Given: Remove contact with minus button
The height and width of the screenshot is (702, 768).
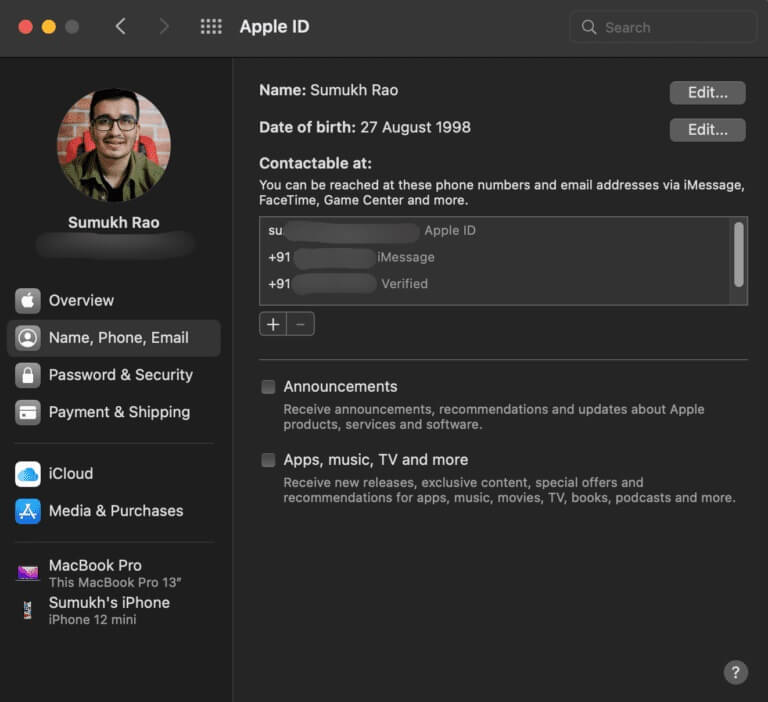Looking at the screenshot, I should (300, 324).
